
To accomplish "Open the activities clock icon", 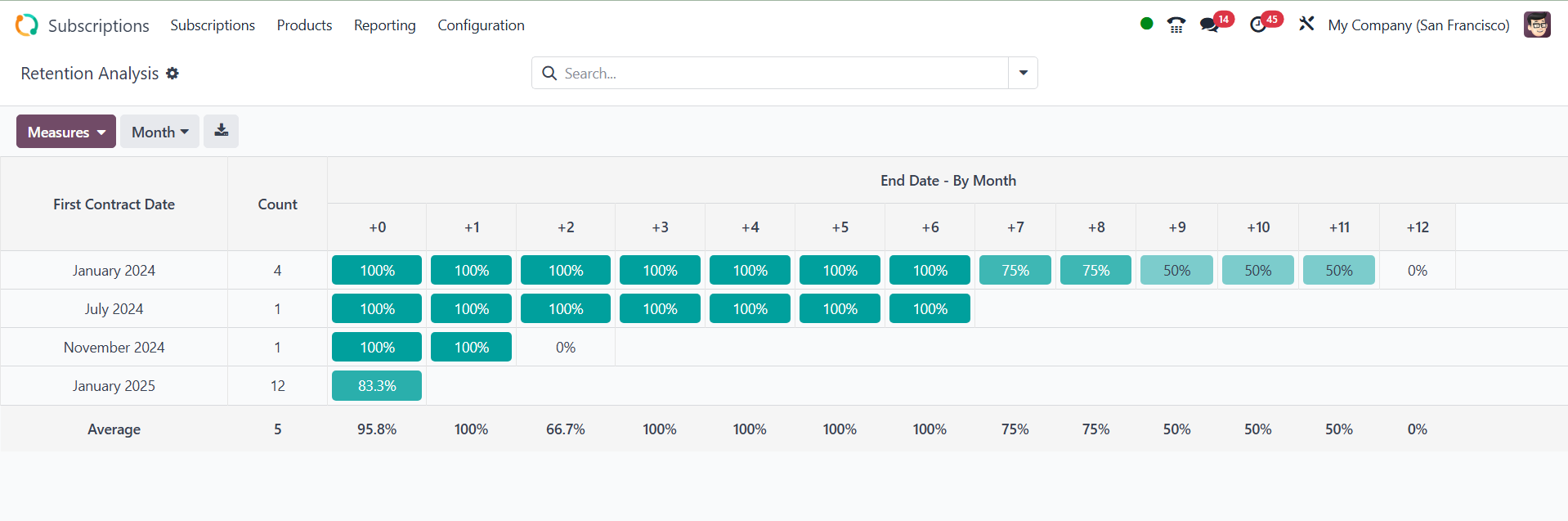I will tap(1259, 25).
